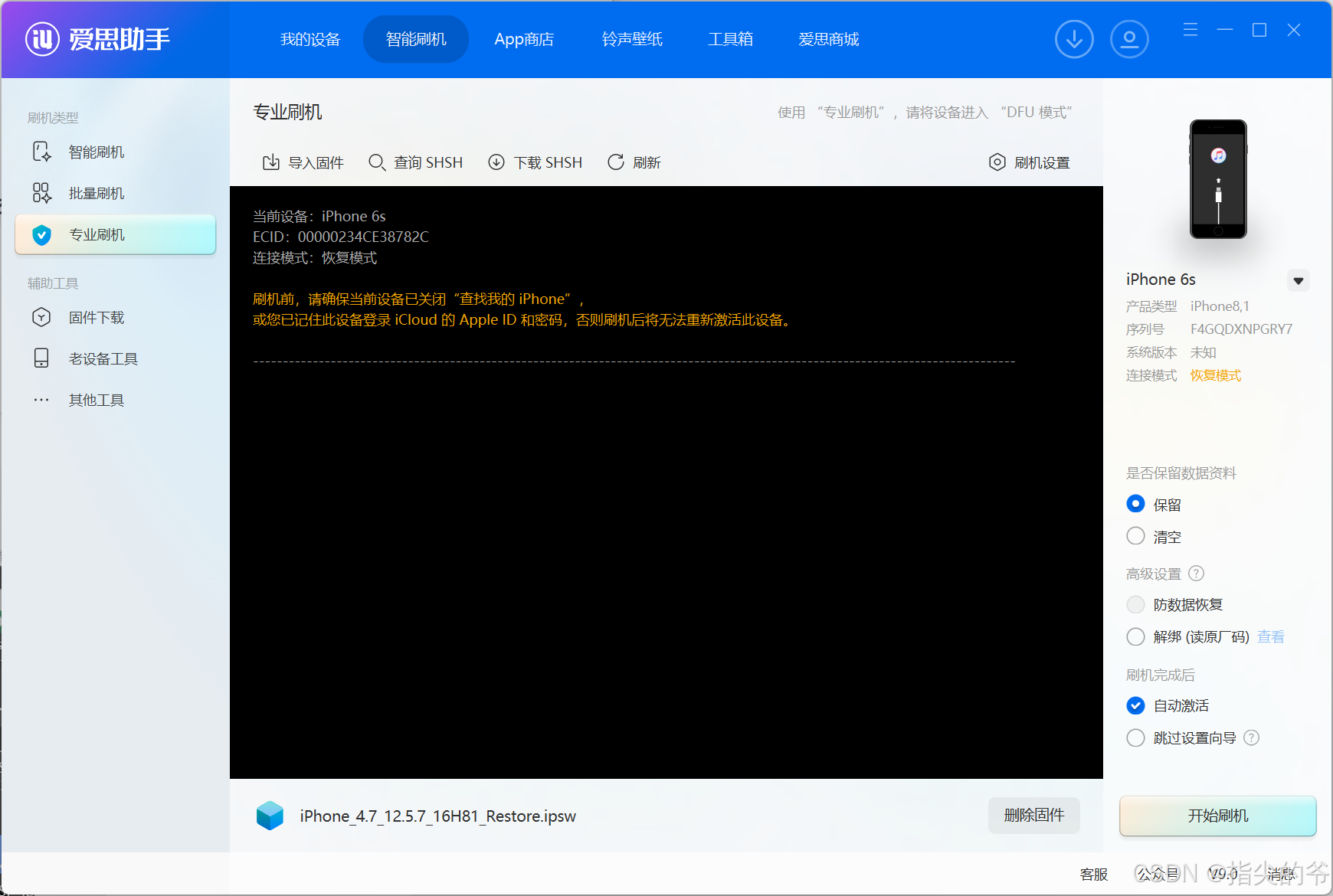Toggle the 自动激活 checkbox
The width and height of the screenshot is (1333, 896).
(x=1135, y=705)
